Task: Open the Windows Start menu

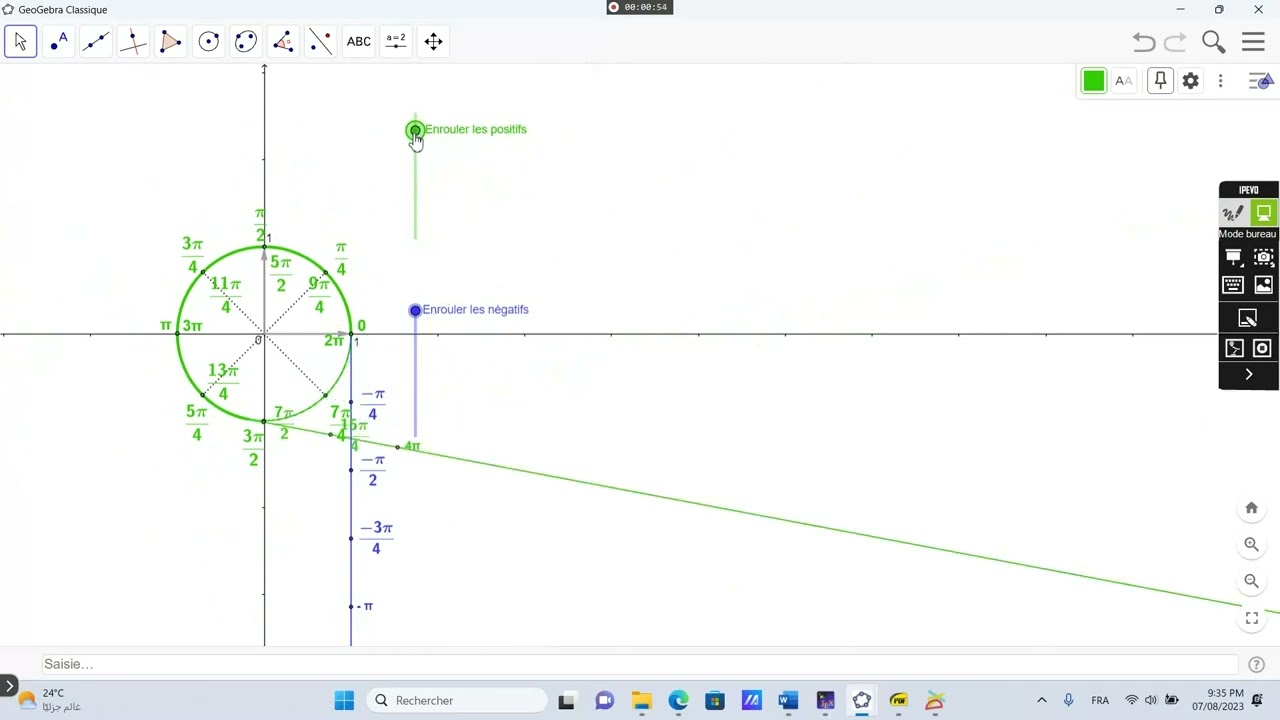Action: coord(344,700)
